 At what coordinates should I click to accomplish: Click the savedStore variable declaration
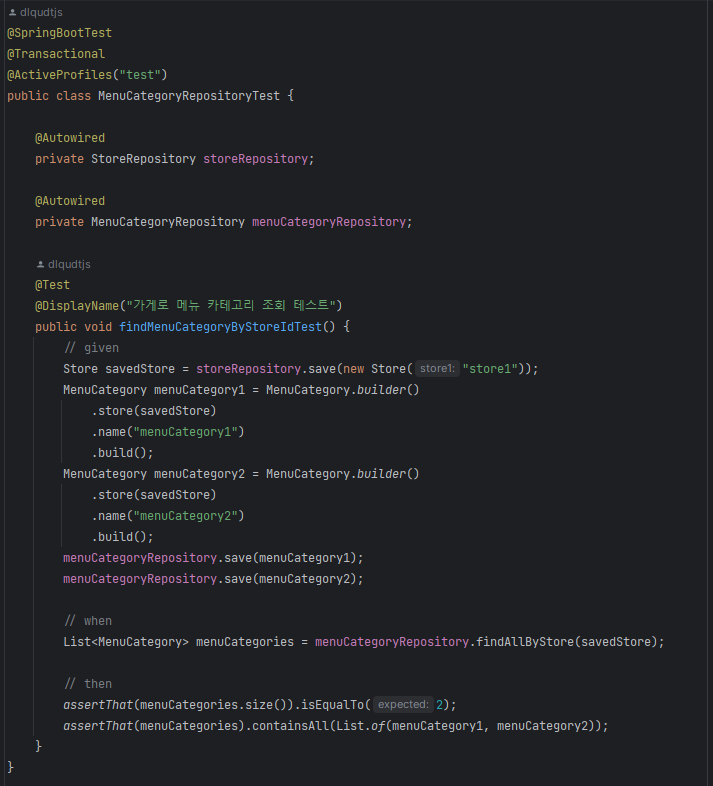point(140,369)
